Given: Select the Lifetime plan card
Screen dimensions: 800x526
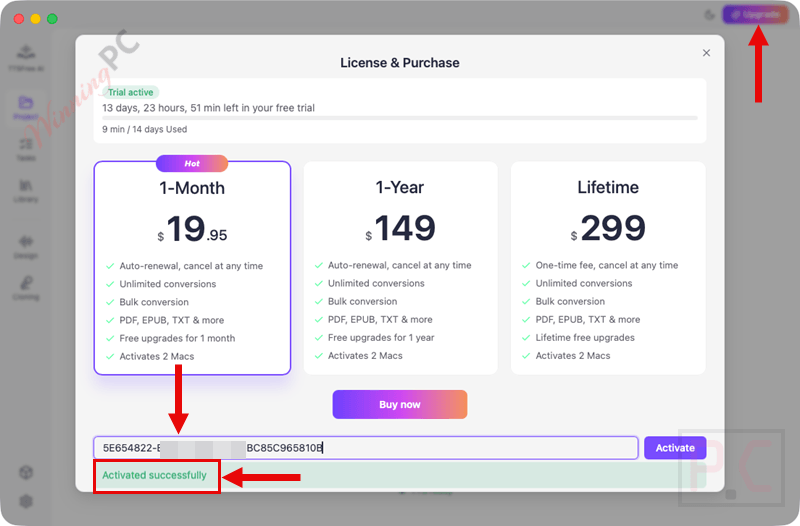Looking at the screenshot, I should click(608, 268).
